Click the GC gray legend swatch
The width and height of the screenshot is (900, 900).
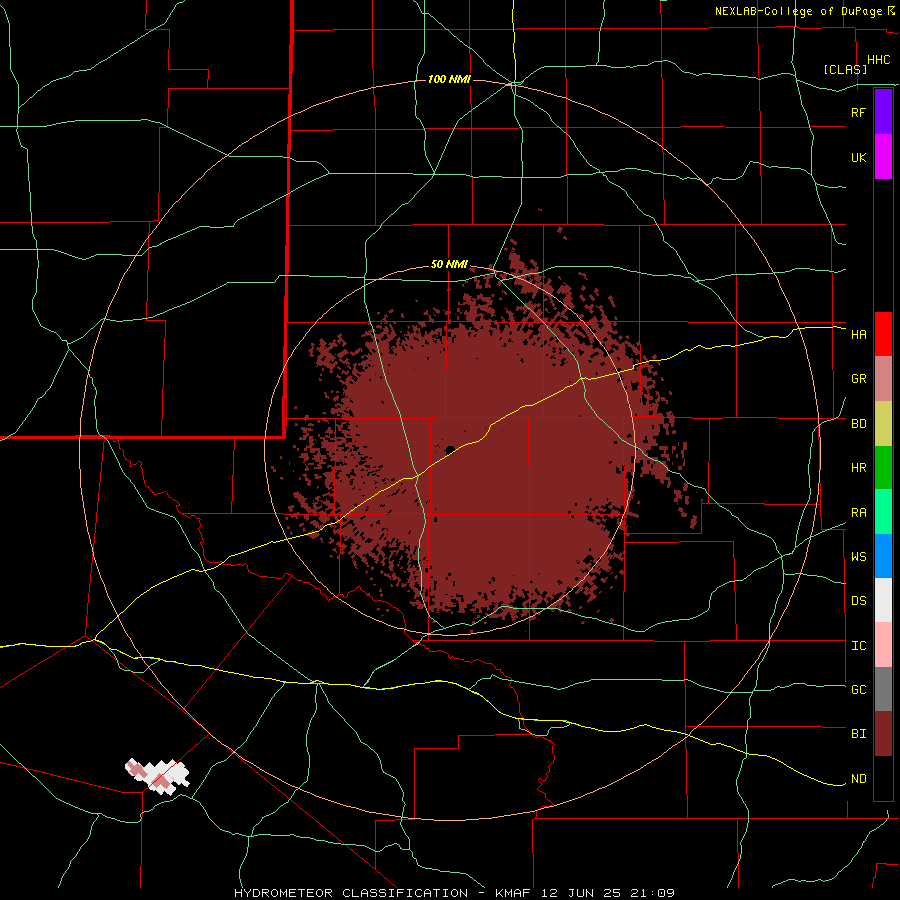pos(883,689)
